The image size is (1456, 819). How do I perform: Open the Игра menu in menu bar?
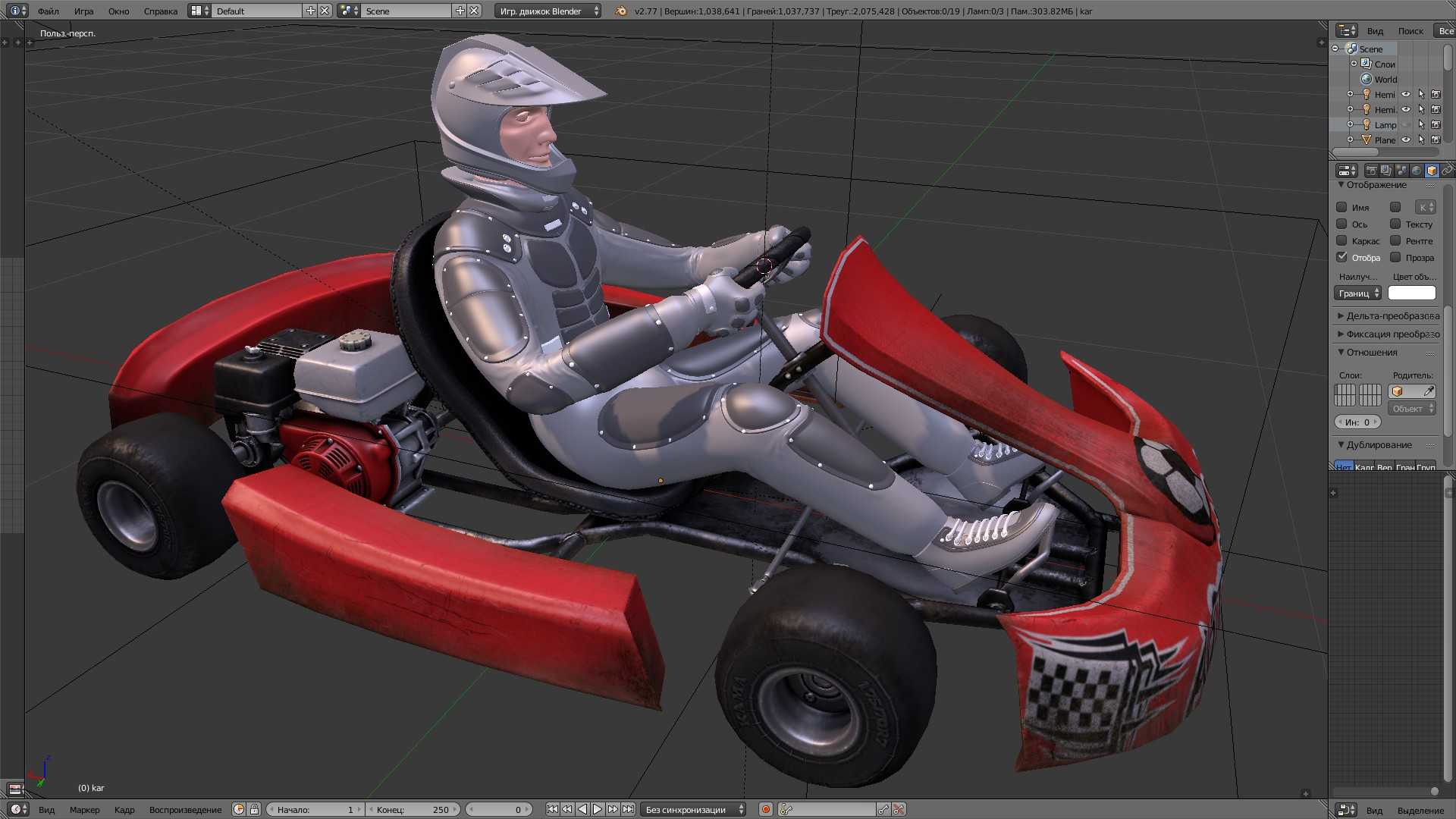click(84, 10)
